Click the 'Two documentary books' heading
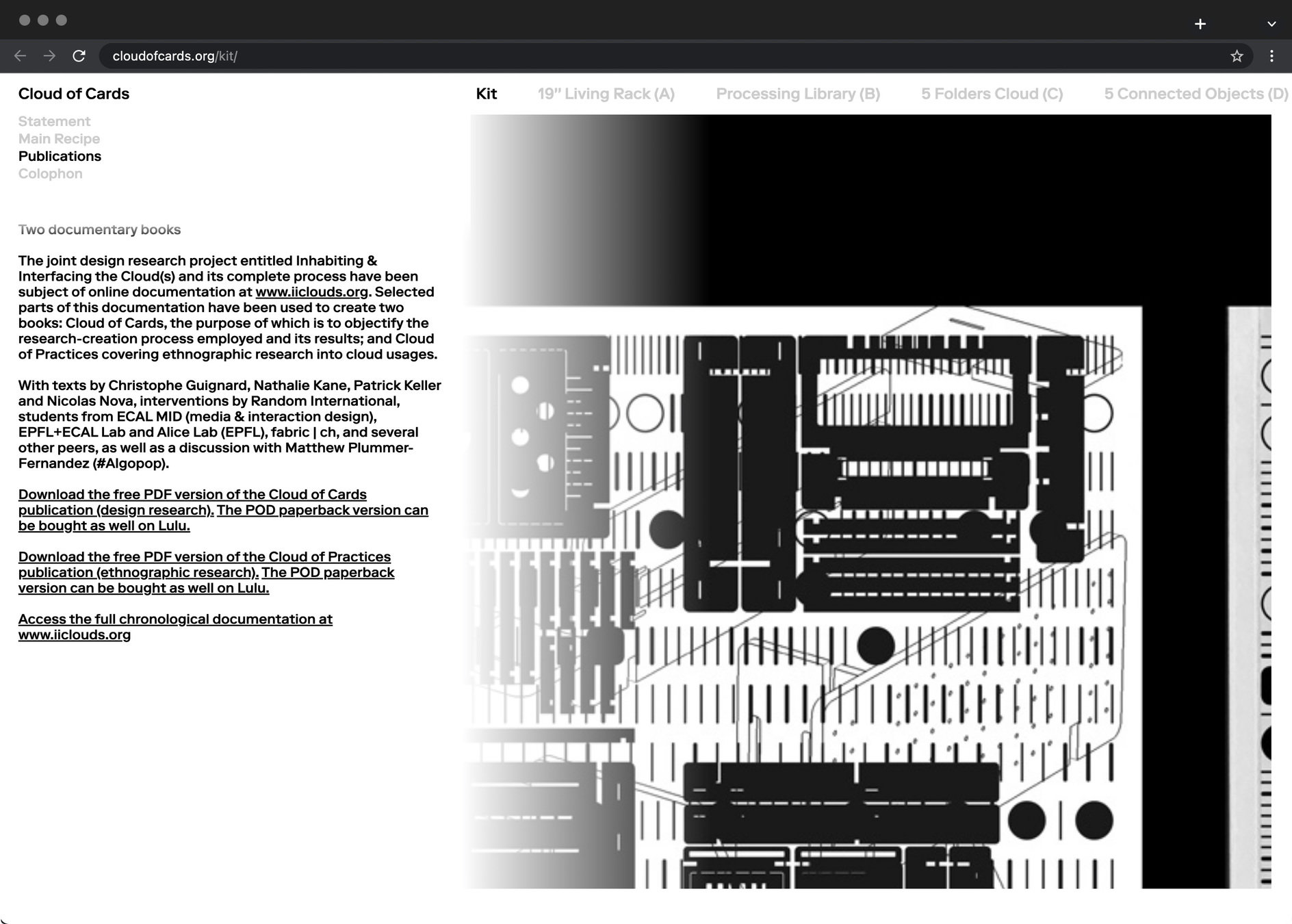1292x924 pixels. (99, 230)
